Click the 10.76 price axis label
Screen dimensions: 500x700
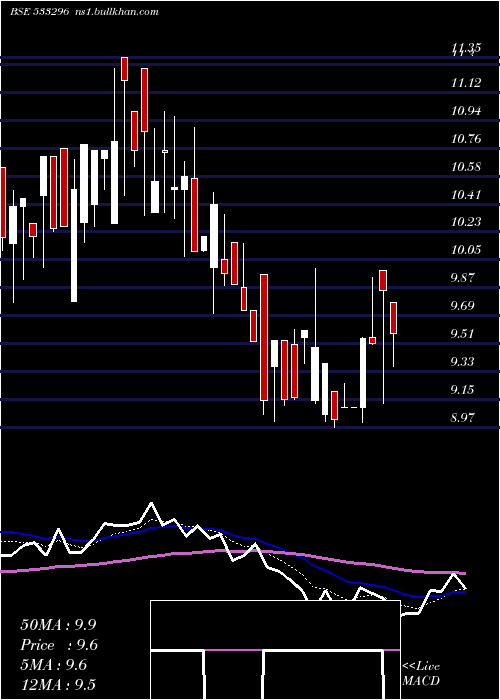point(466,139)
